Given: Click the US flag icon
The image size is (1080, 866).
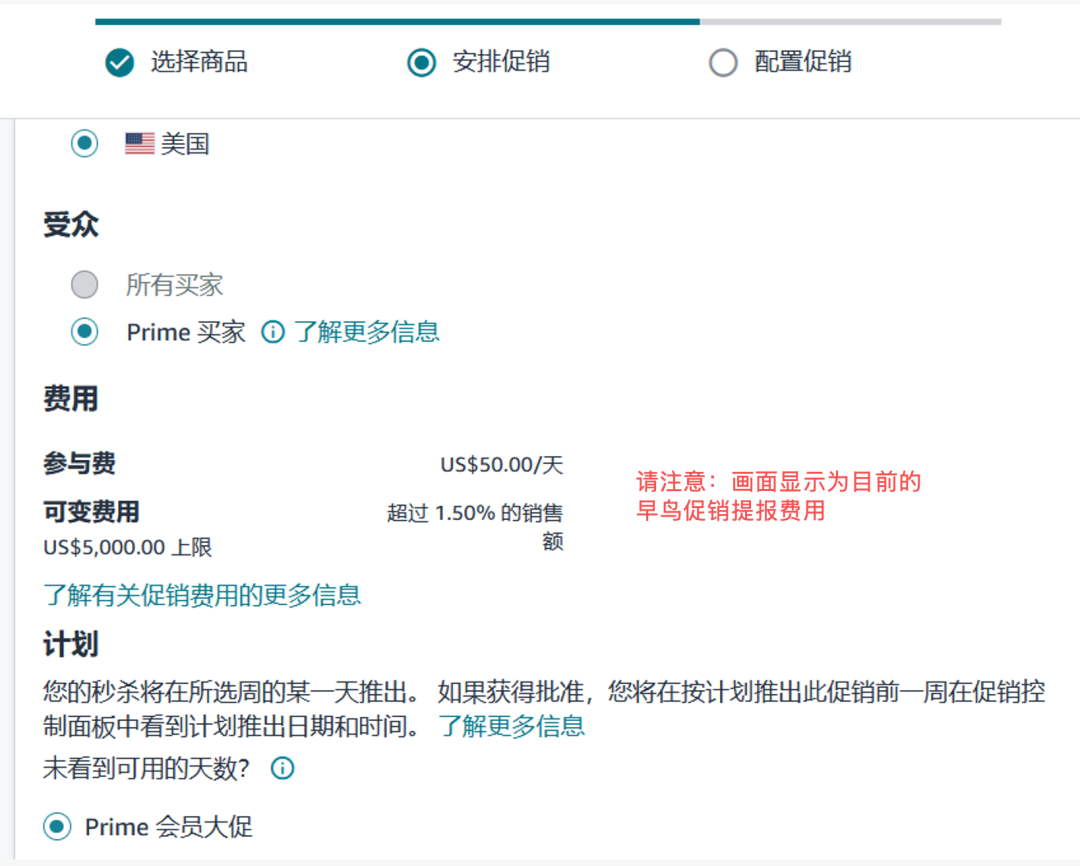Looking at the screenshot, I should pos(140,143).
